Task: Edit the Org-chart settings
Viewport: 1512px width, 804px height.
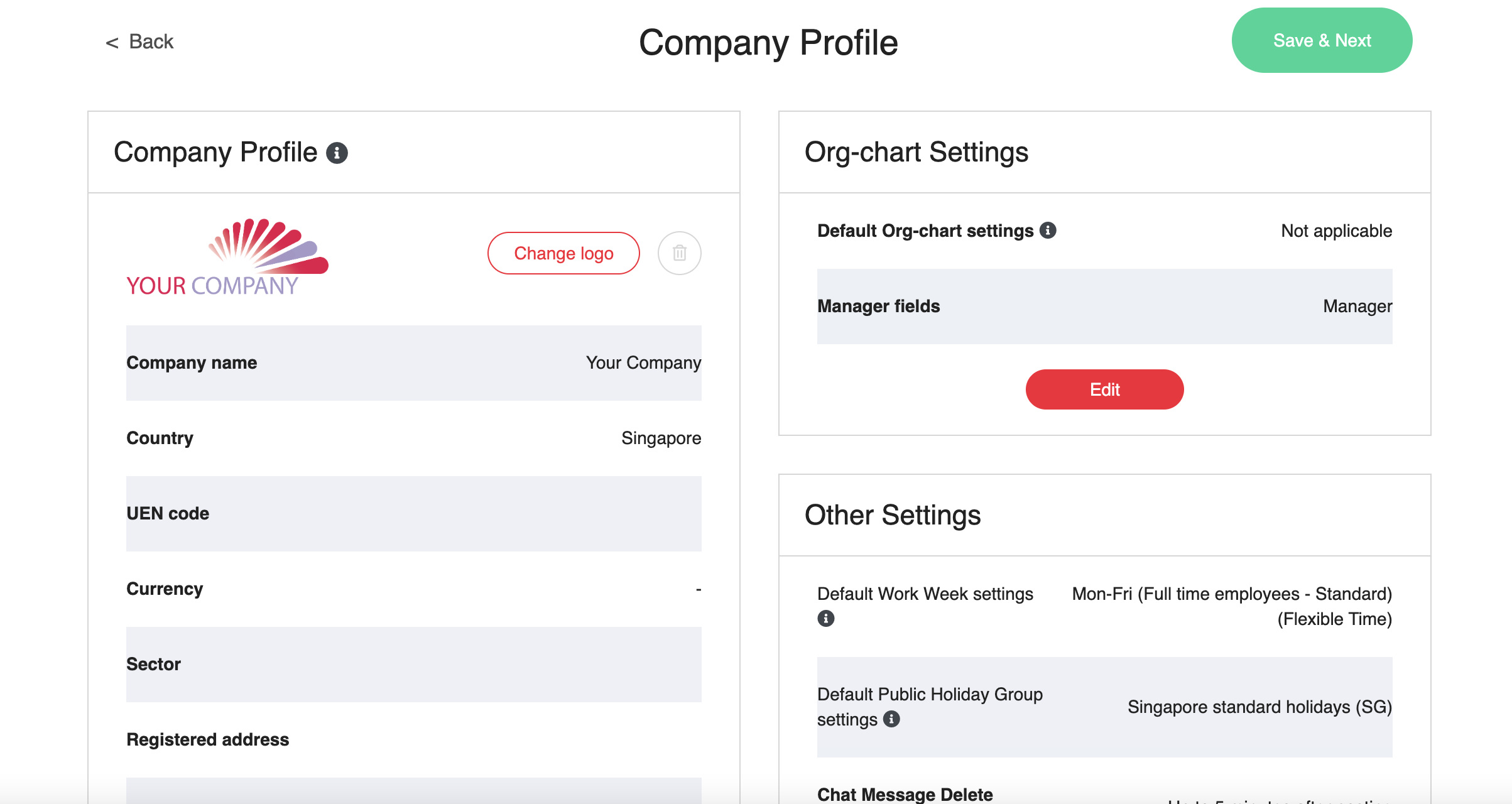Action: (x=1104, y=389)
